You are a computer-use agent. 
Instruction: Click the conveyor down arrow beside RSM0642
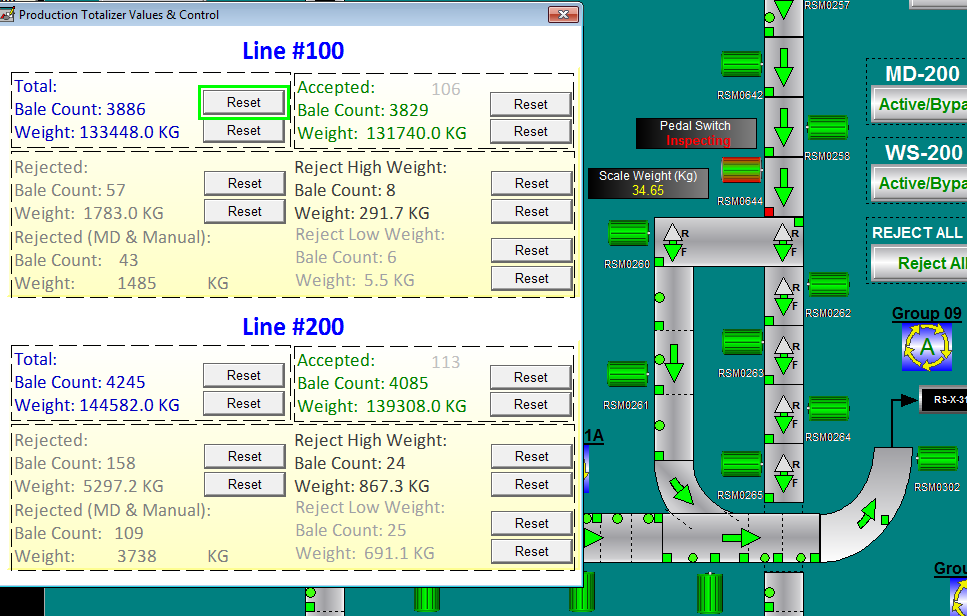[784, 67]
